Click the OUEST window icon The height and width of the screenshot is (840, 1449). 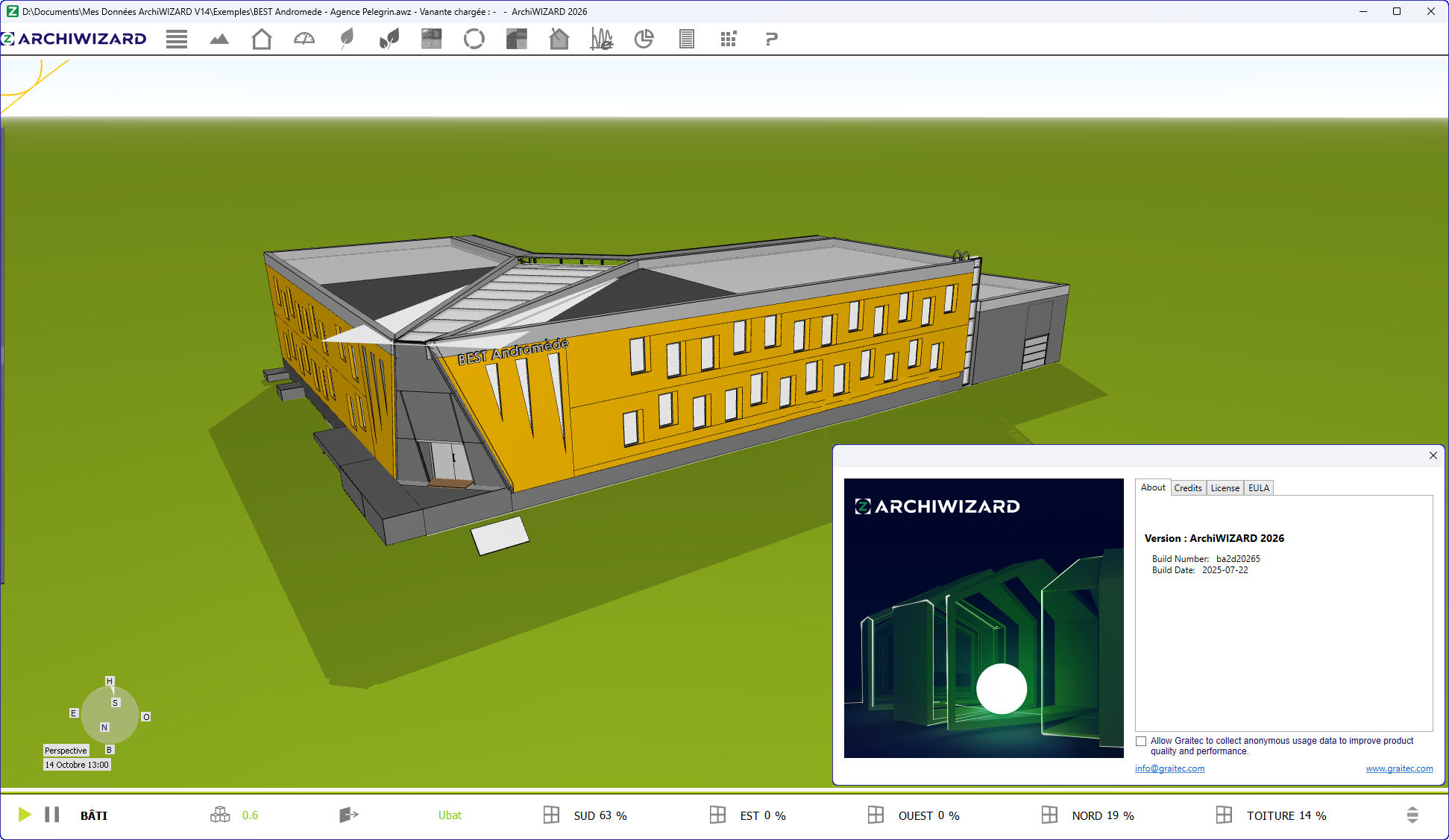[x=876, y=815]
